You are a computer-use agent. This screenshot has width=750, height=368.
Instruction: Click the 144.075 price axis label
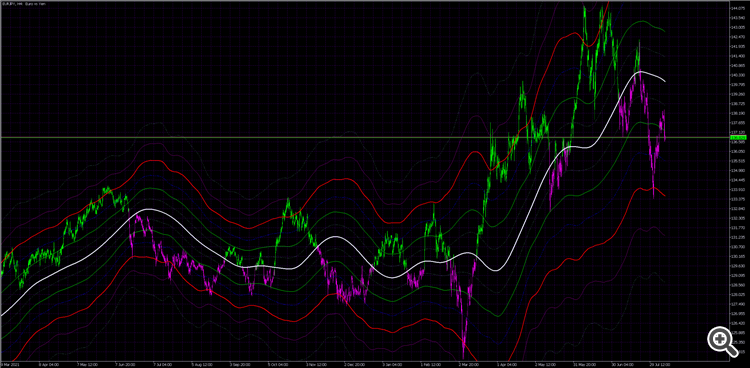point(737,9)
